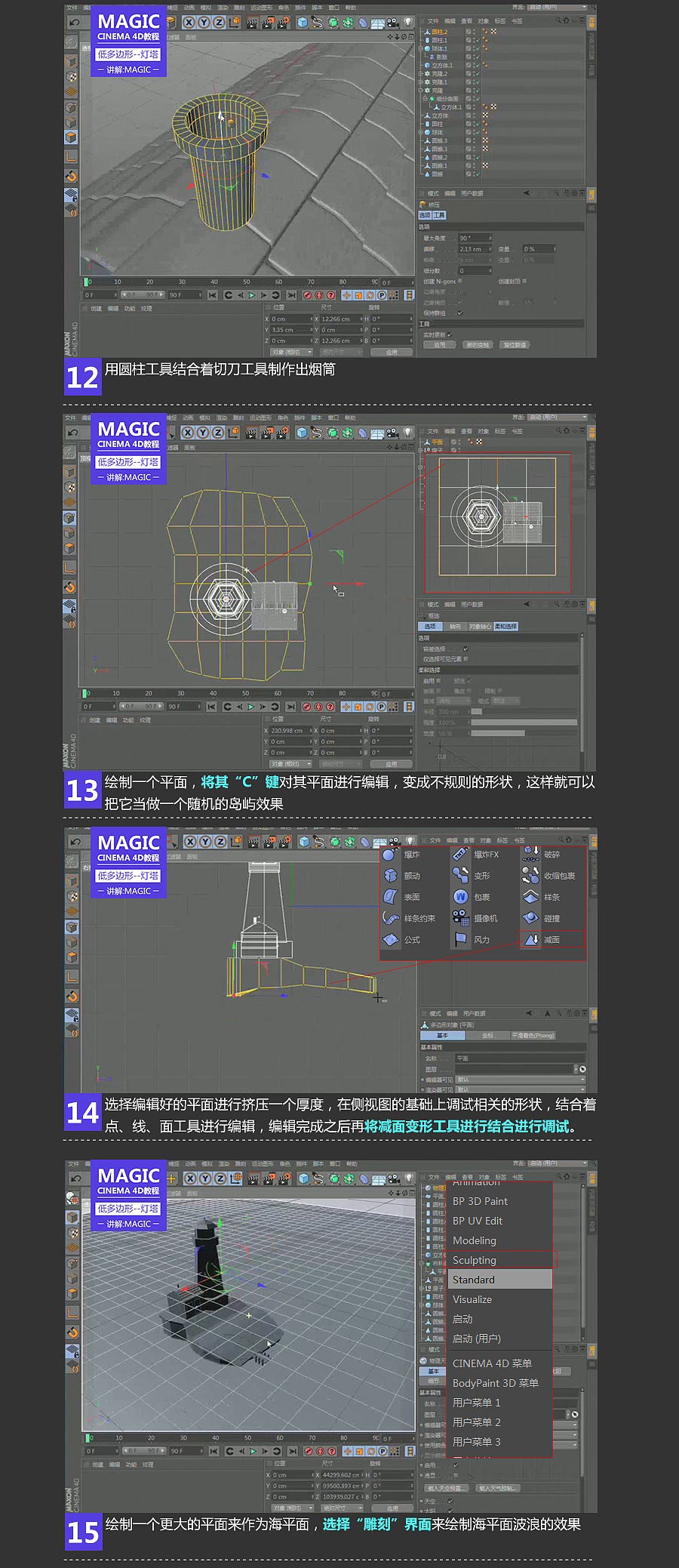Toggle 天空 checkbox in step 15 attributes

tap(450, 1501)
